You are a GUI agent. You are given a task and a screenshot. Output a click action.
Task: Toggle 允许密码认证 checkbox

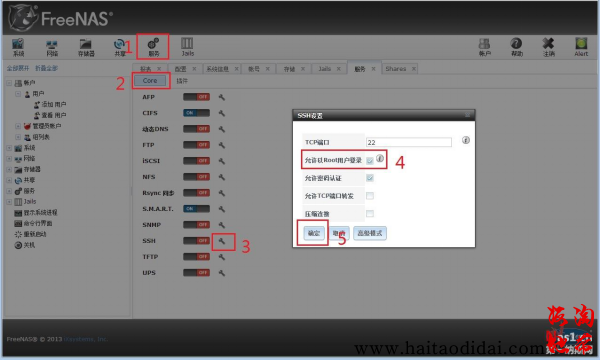tap(370, 178)
